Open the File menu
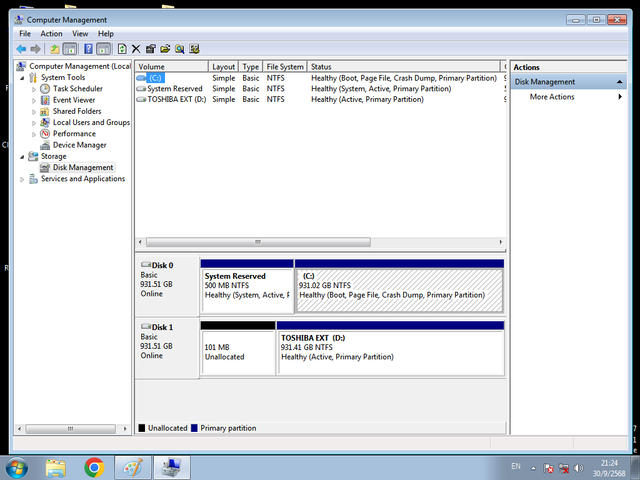640x480 pixels. coord(25,33)
